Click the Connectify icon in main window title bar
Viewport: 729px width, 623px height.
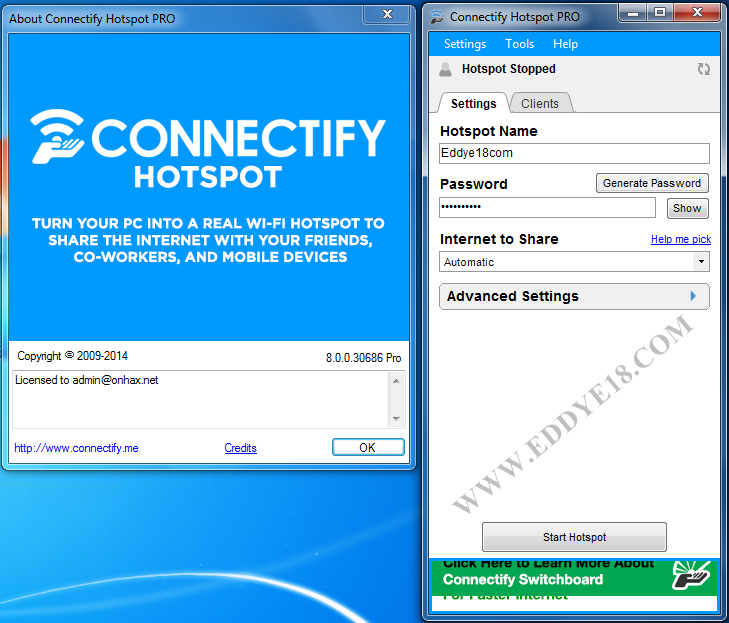[437, 17]
